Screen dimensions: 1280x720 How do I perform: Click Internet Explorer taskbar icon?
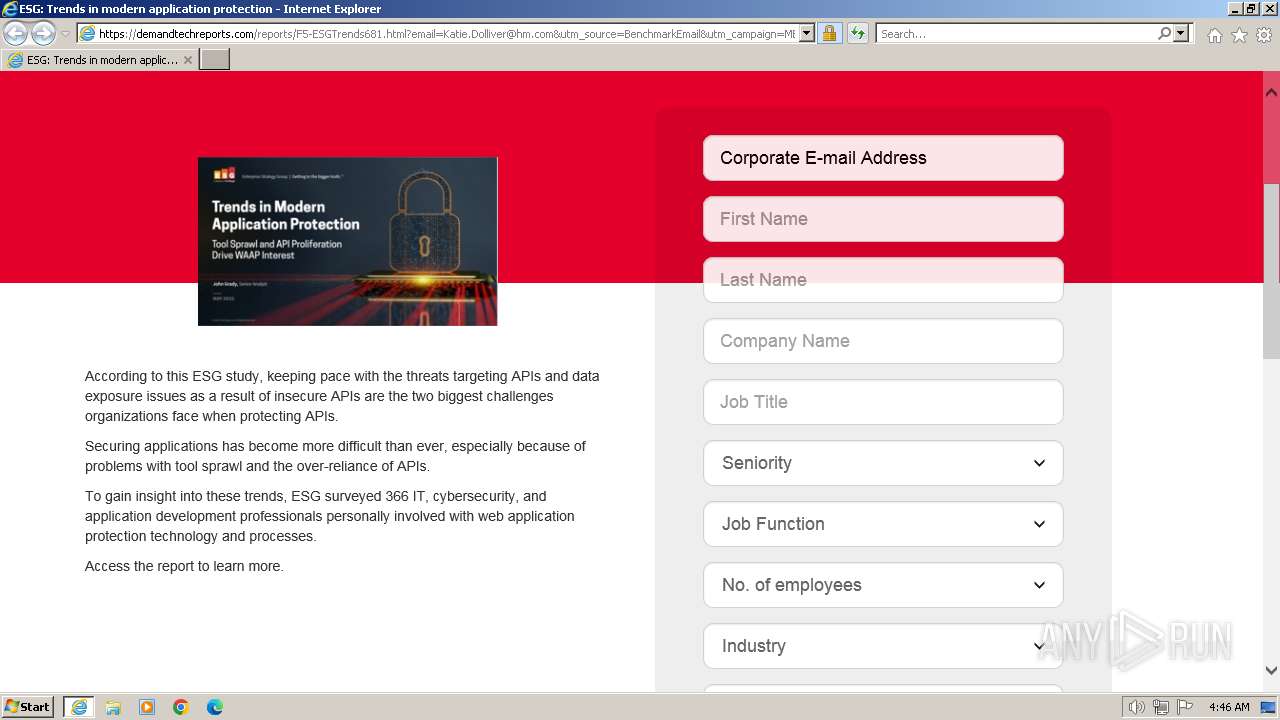pos(78,707)
